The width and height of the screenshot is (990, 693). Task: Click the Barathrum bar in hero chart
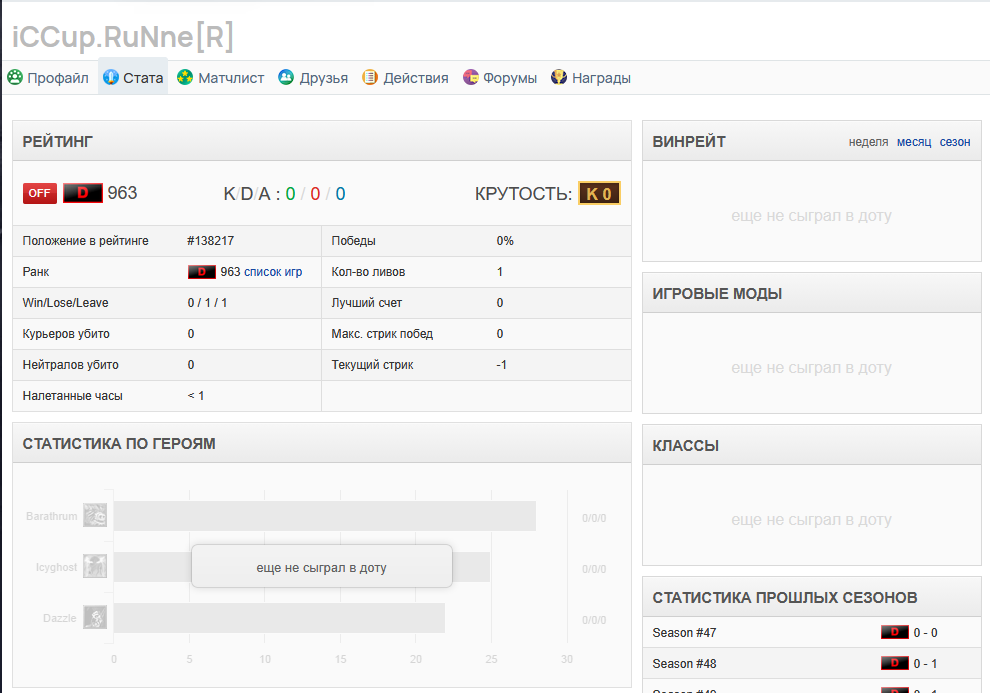point(325,516)
